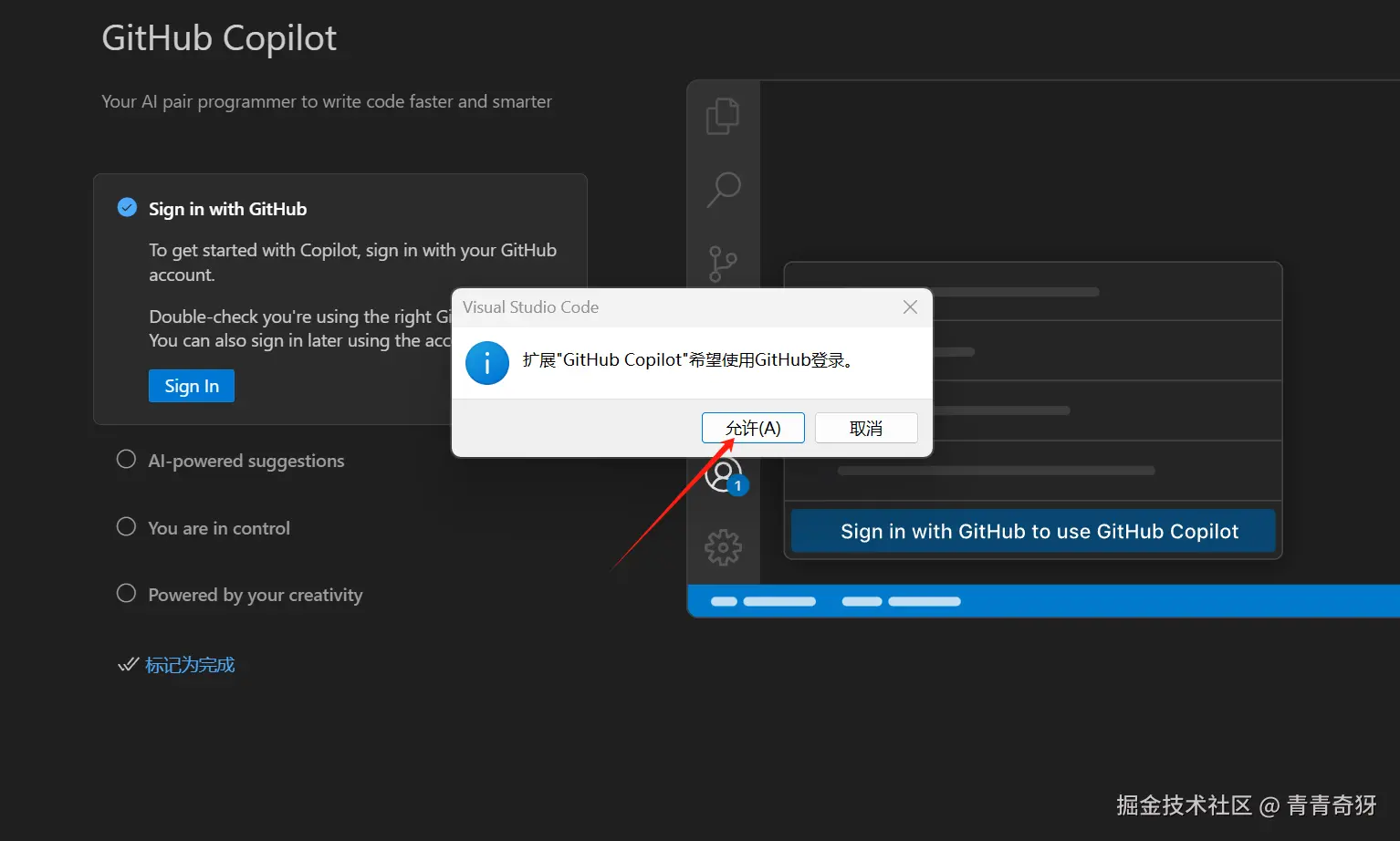1400x841 pixels.
Task: Click the Manage gear icon in sidebar
Action: point(723,547)
